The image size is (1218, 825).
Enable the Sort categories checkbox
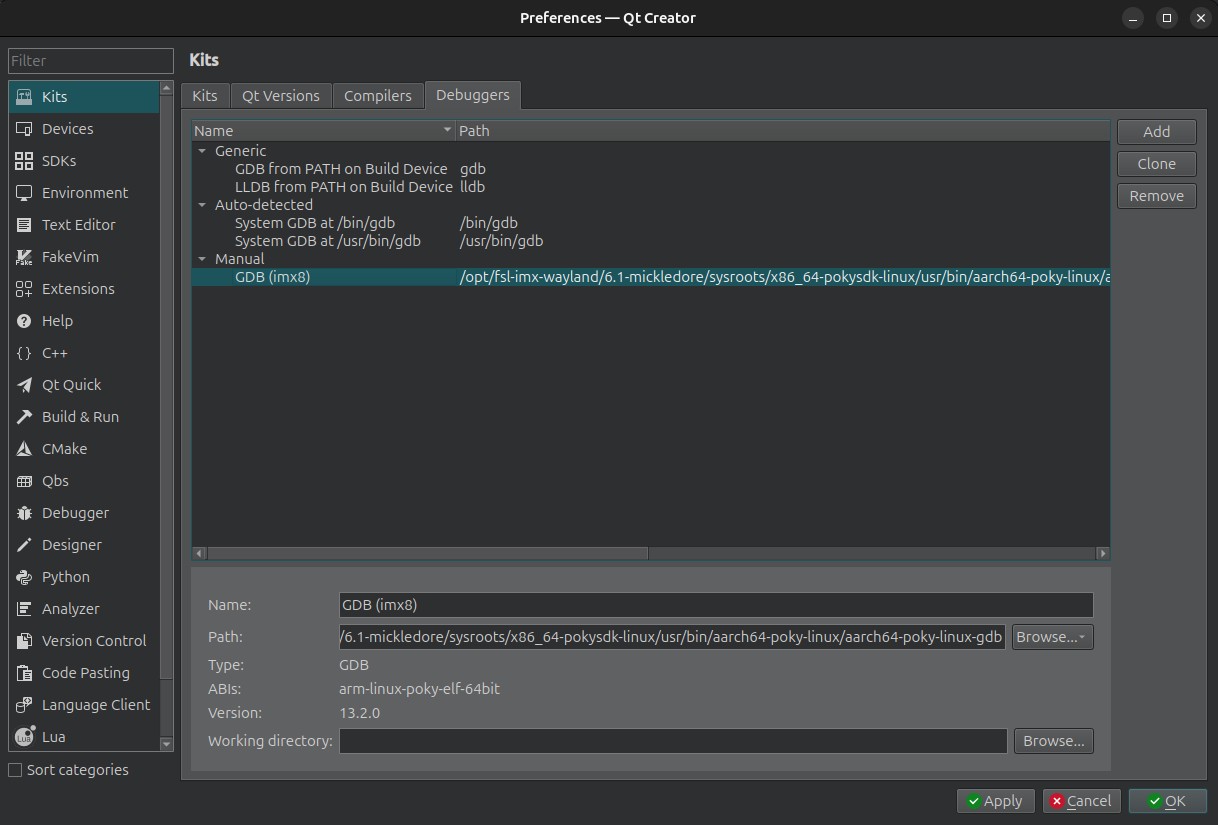pos(15,770)
